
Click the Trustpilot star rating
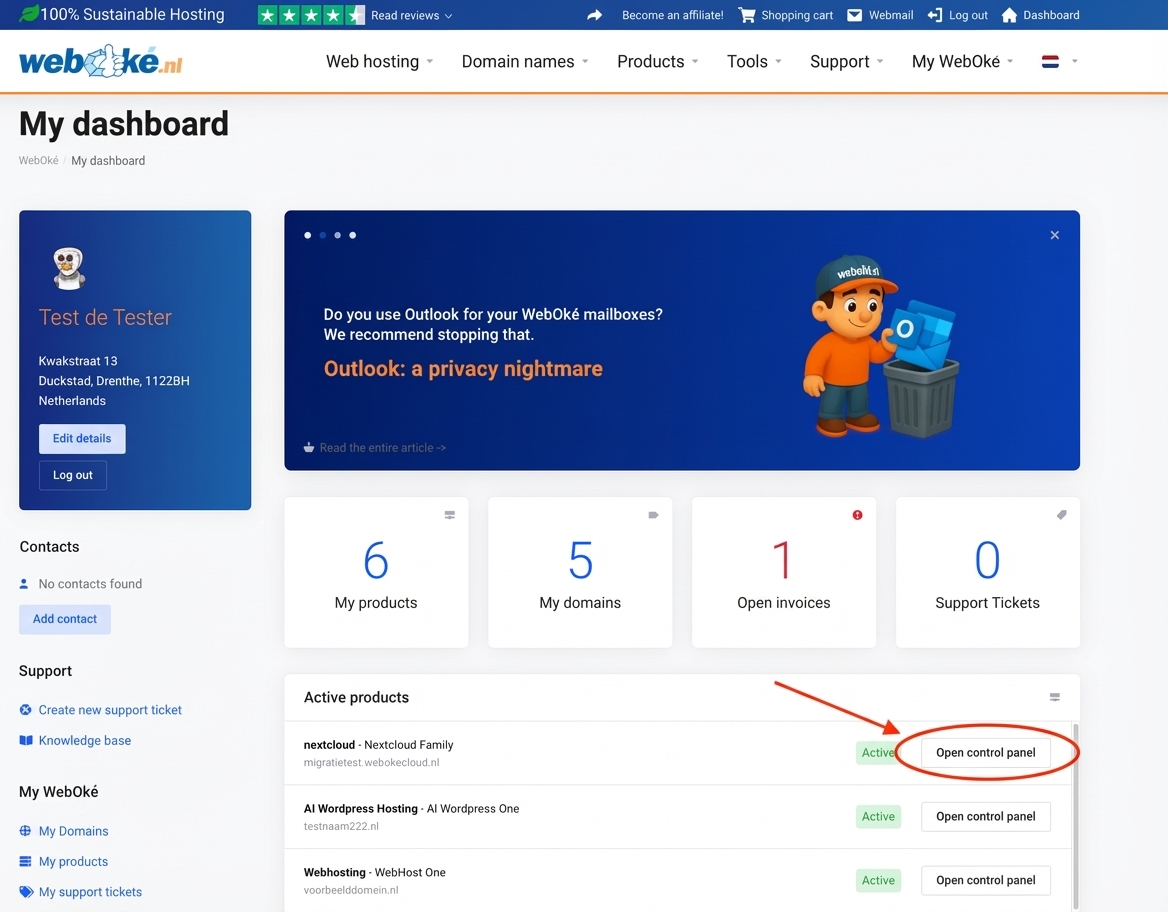311,15
